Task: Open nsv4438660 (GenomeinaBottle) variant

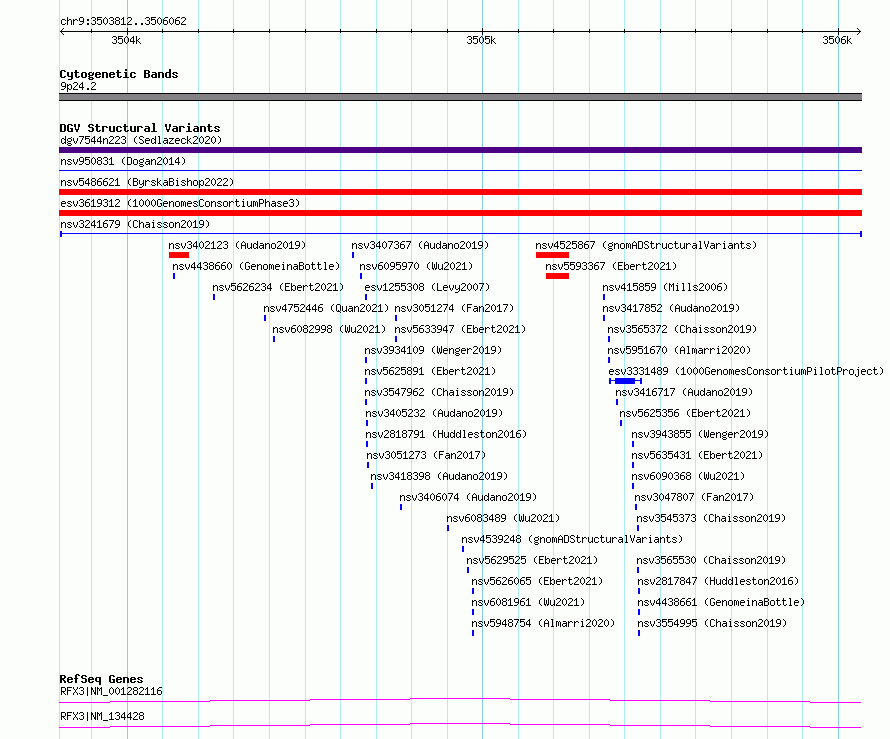Action: pyautogui.click(x=257, y=266)
